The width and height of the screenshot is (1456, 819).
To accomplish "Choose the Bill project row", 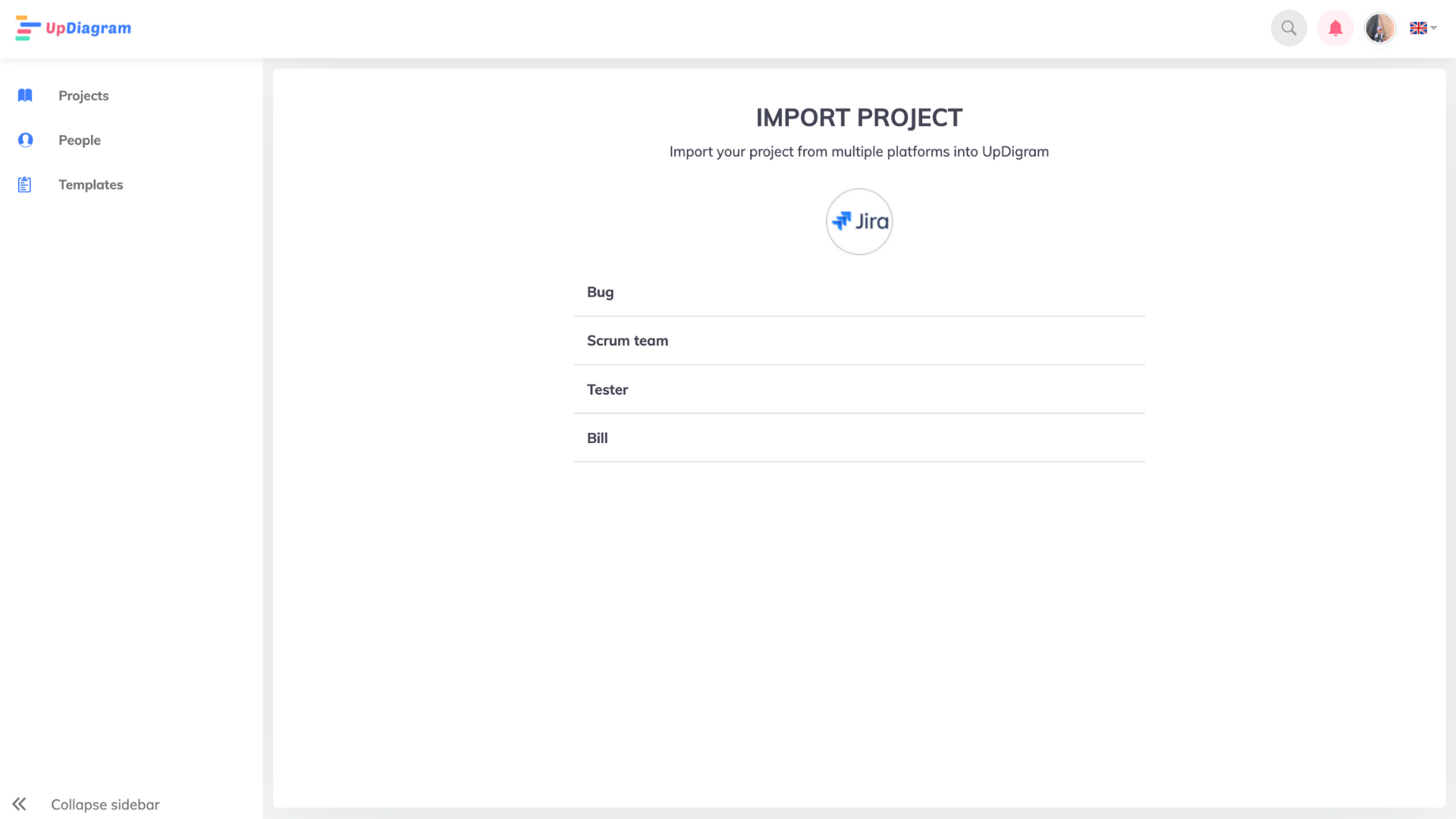I will [x=859, y=438].
